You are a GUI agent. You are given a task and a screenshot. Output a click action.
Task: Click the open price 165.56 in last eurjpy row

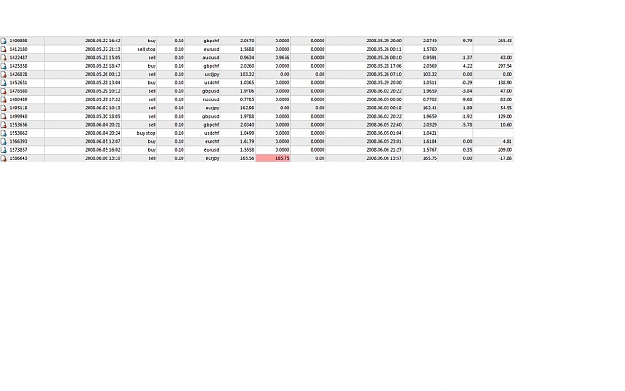click(x=248, y=158)
